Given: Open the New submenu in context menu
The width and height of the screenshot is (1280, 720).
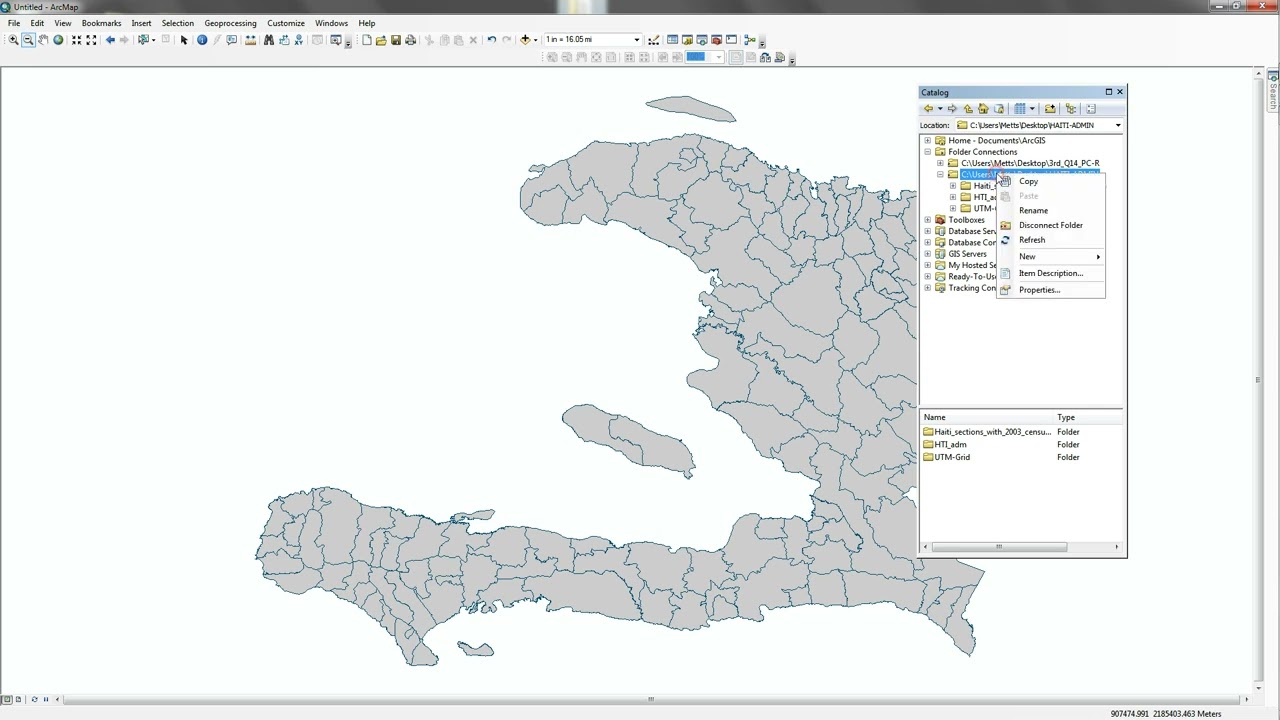Looking at the screenshot, I should pyautogui.click(x=1051, y=257).
